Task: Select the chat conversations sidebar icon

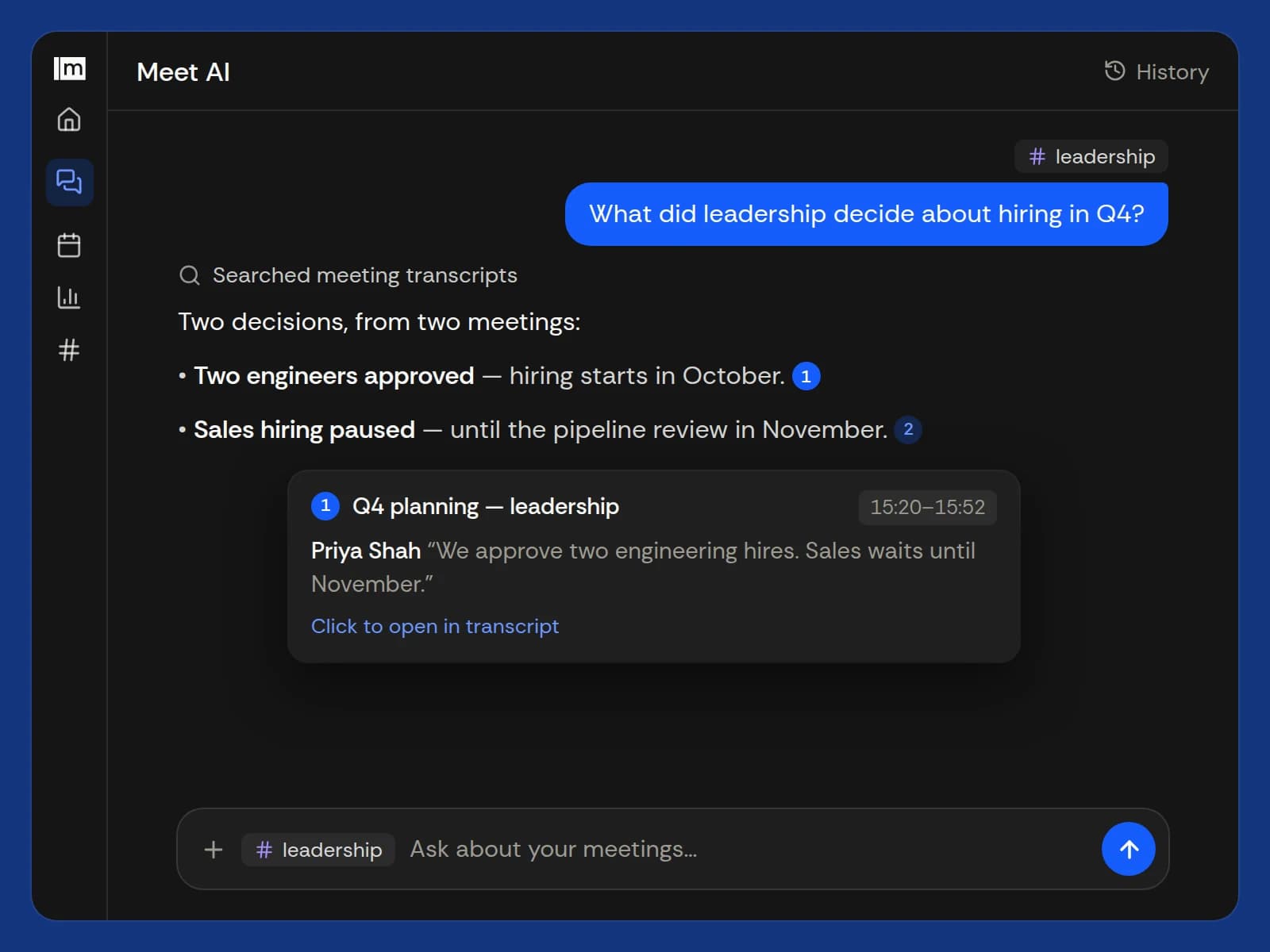Action: pos(69,182)
